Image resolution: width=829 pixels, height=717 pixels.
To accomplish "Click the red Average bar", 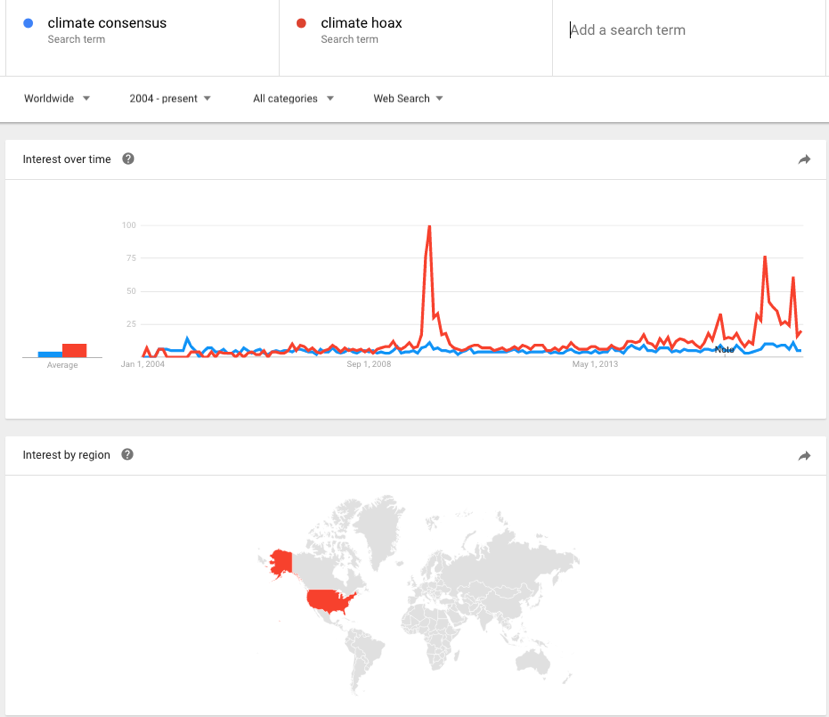I will pos(75,350).
